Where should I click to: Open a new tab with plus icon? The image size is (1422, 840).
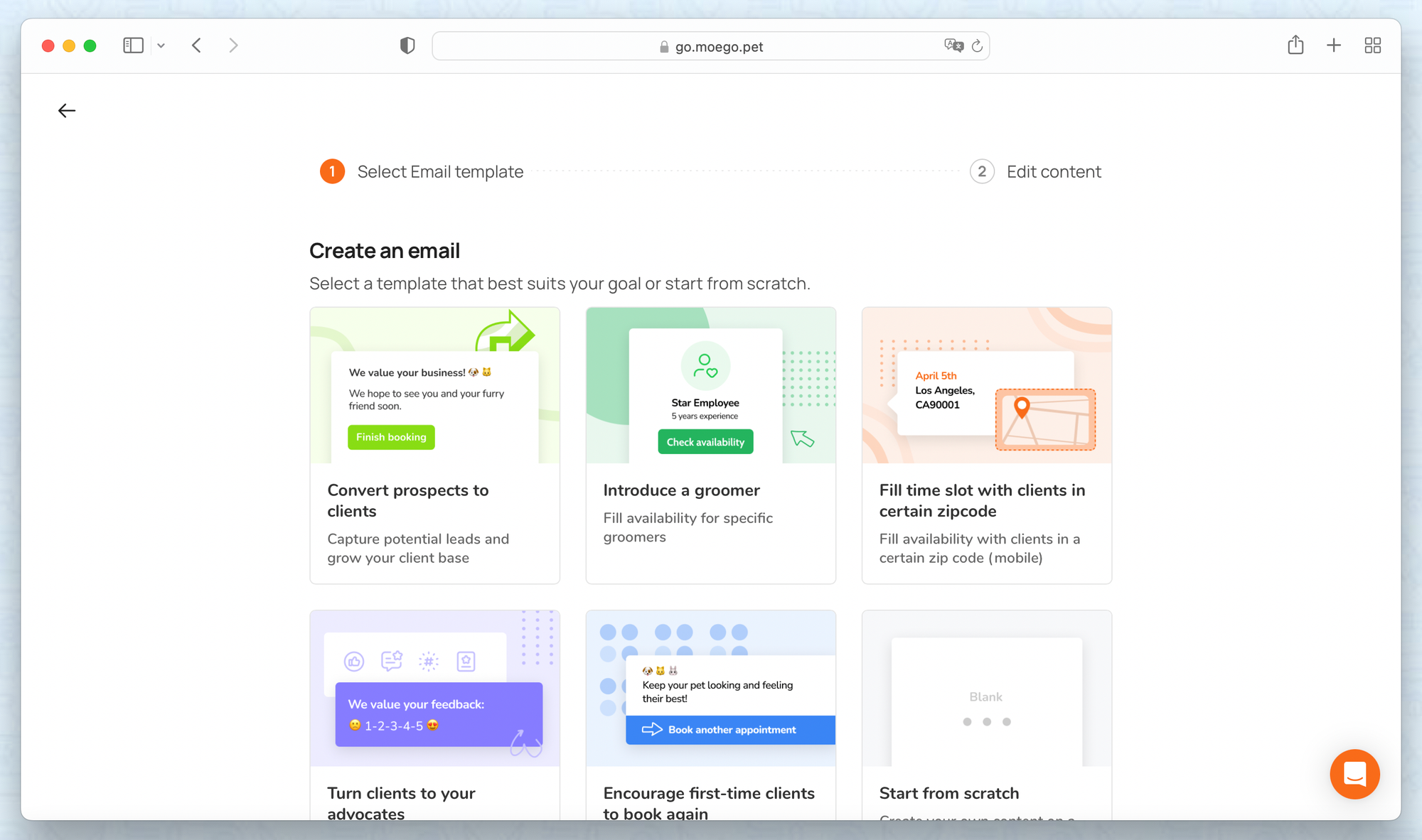[1334, 46]
